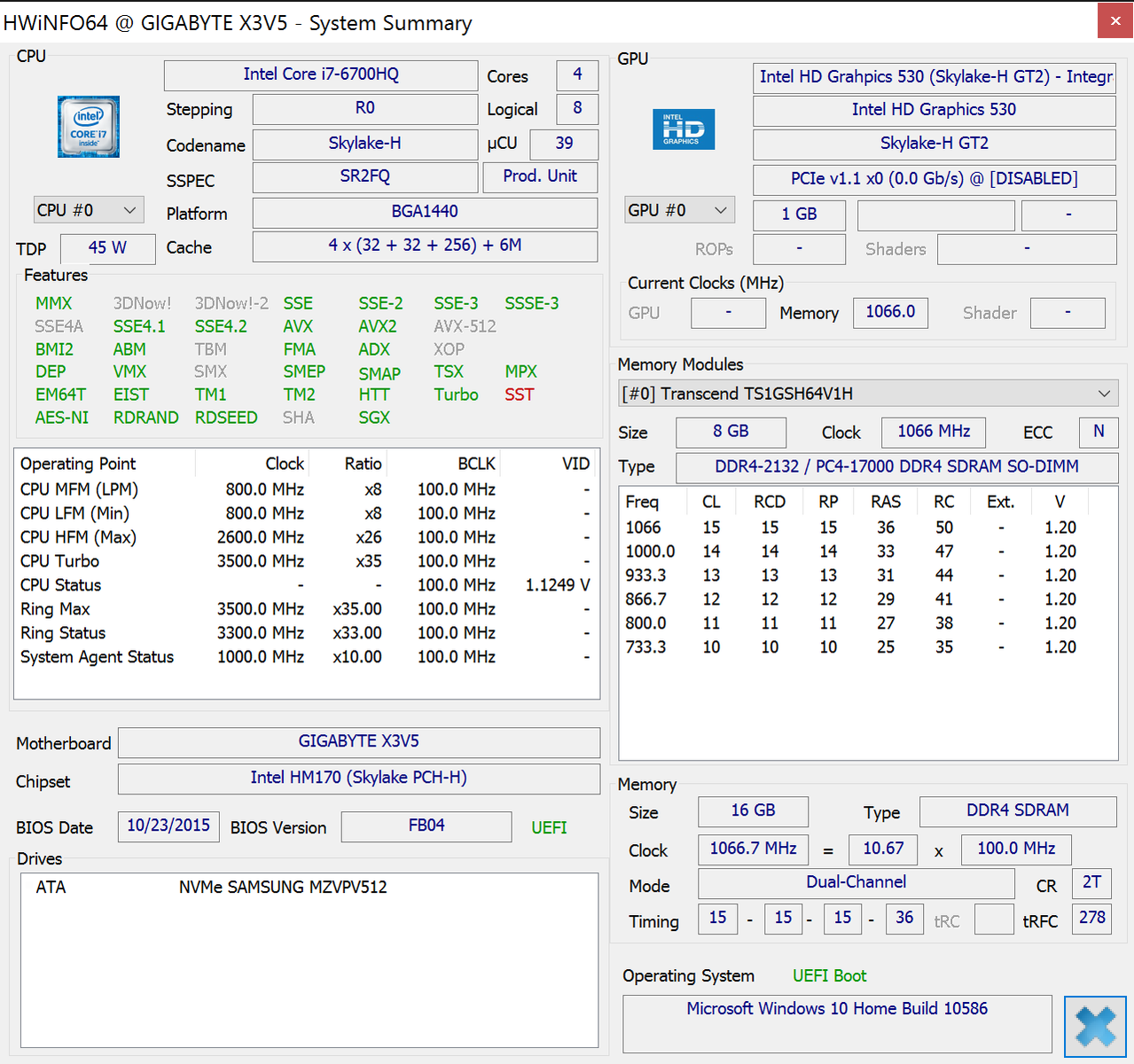Screen dimensions: 1134x1064
Task: Click the Intel HD Graphics logo icon
Action: coord(684,129)
